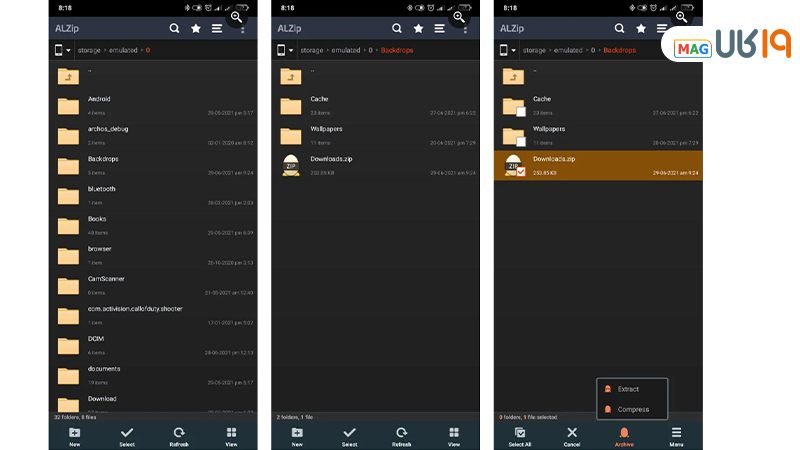Screen dimensions: 800x450
Task: Uncheck the selected Downloads.zip checkbox
Action: click(x=521, y=172)
